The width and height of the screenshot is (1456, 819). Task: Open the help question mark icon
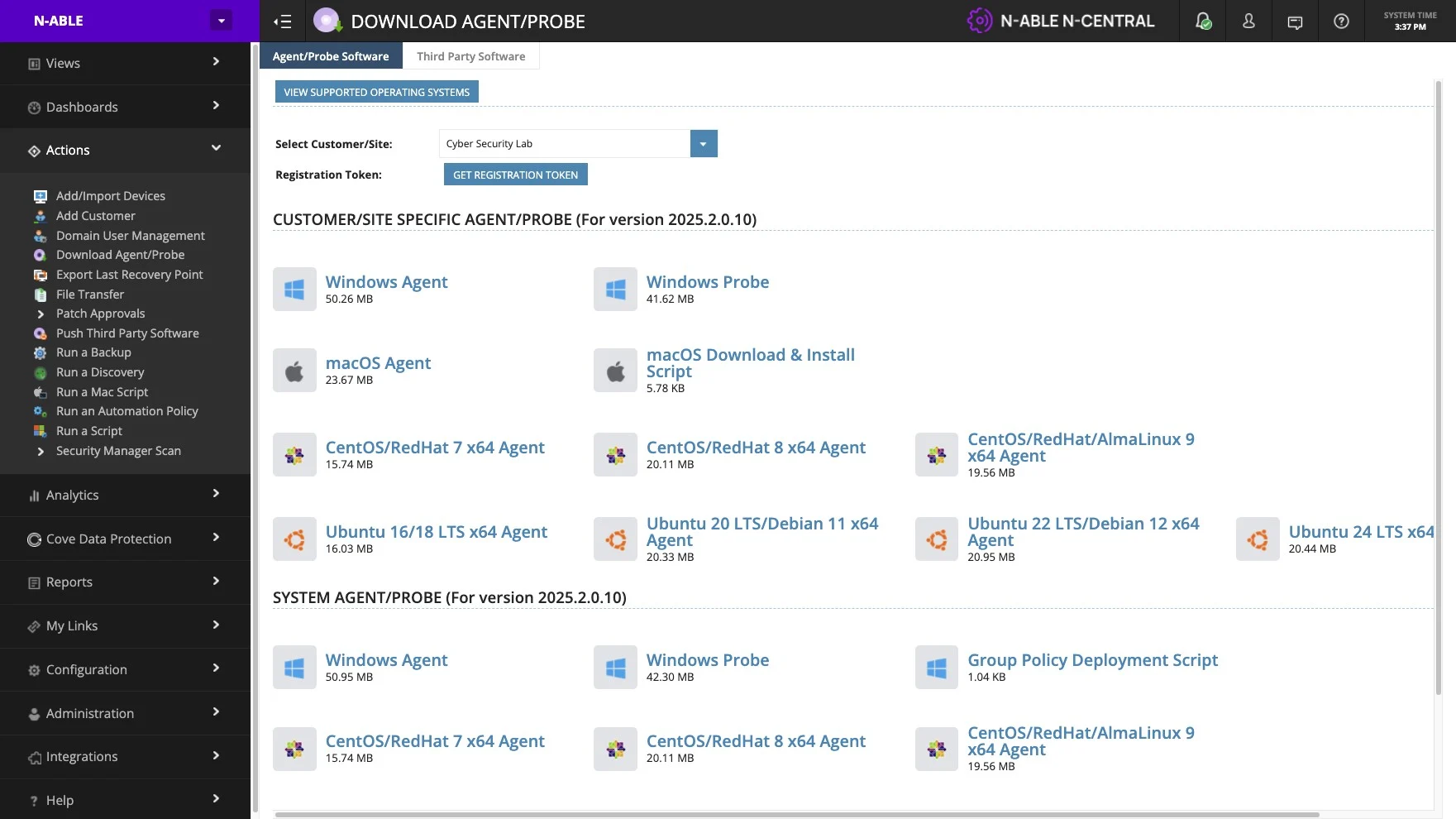1341,22
